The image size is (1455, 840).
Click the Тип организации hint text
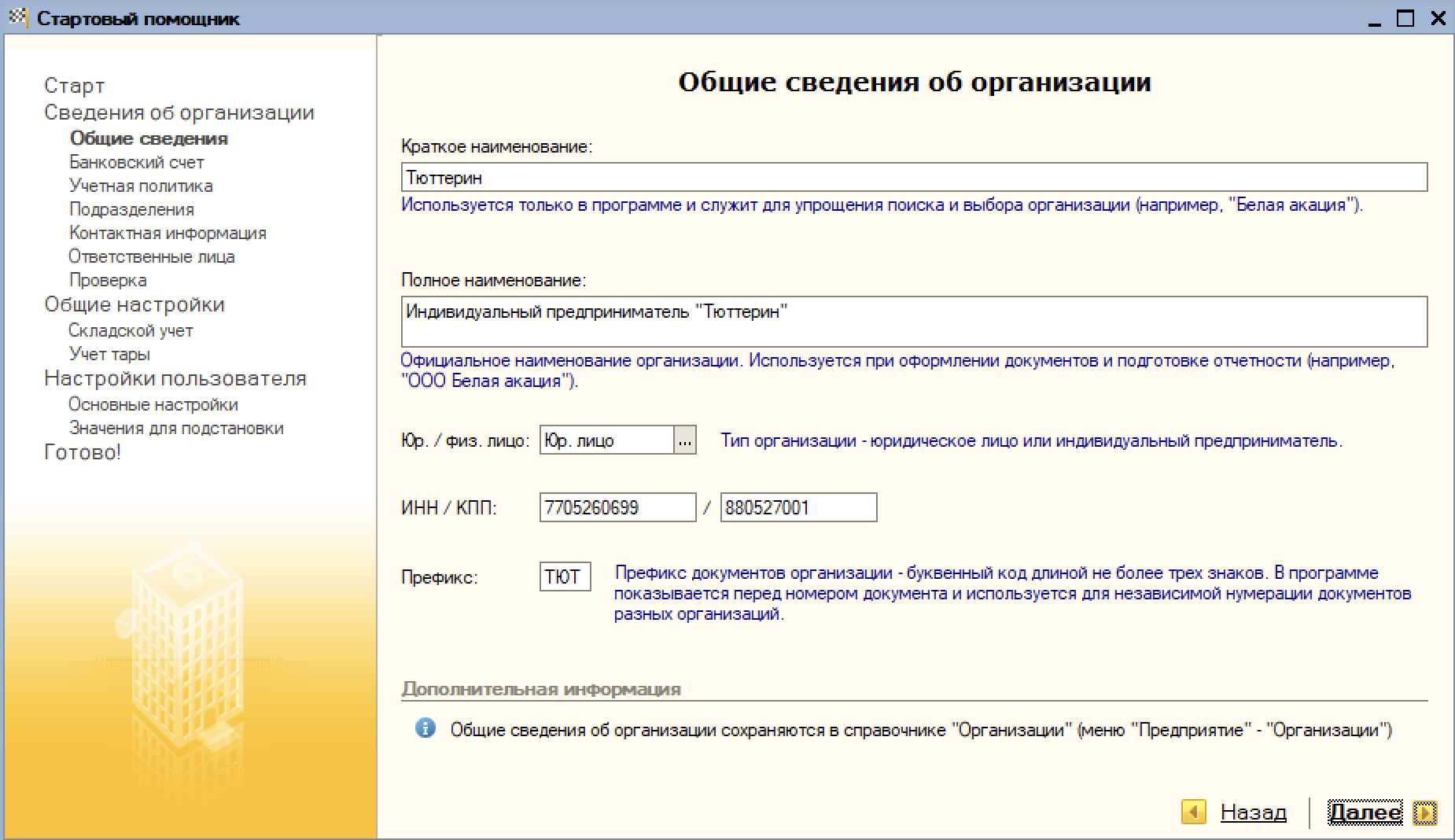[1031, 440]
